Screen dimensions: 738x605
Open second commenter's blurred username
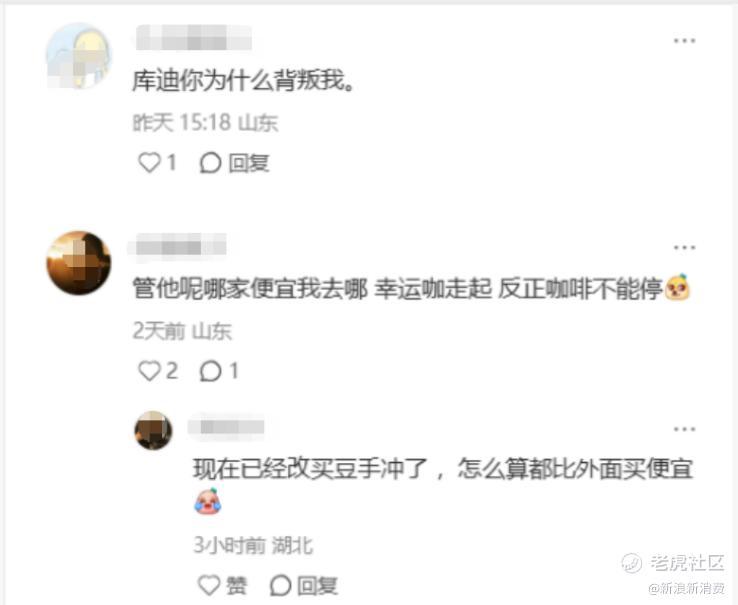pos(177,245)
